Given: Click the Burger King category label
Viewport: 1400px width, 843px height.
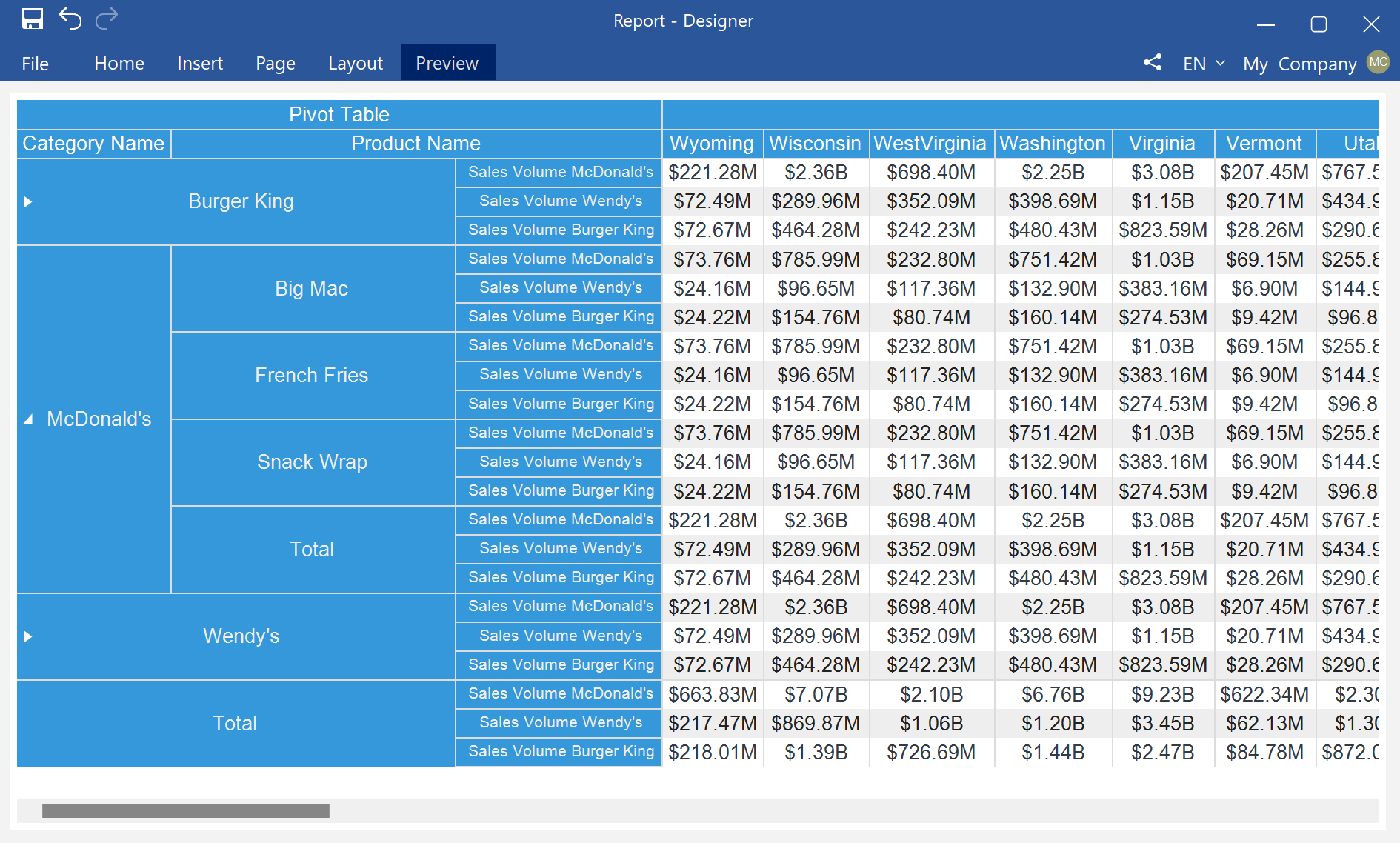Looking at the screenshot, I should [241, 201].
